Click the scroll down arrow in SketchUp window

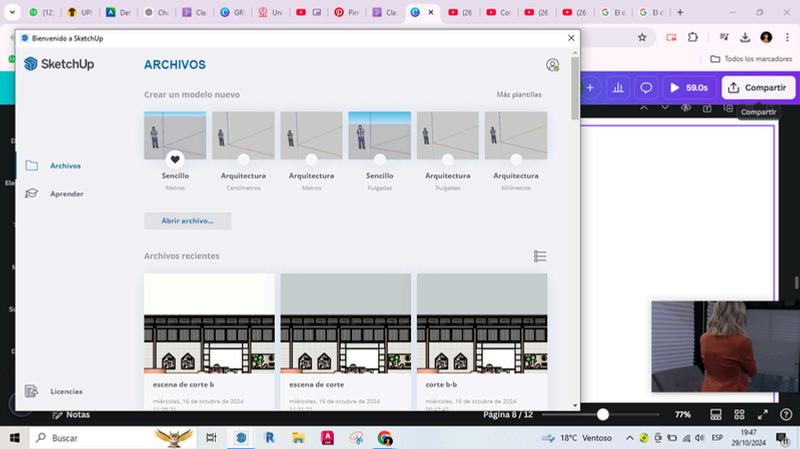pos(575,406)
